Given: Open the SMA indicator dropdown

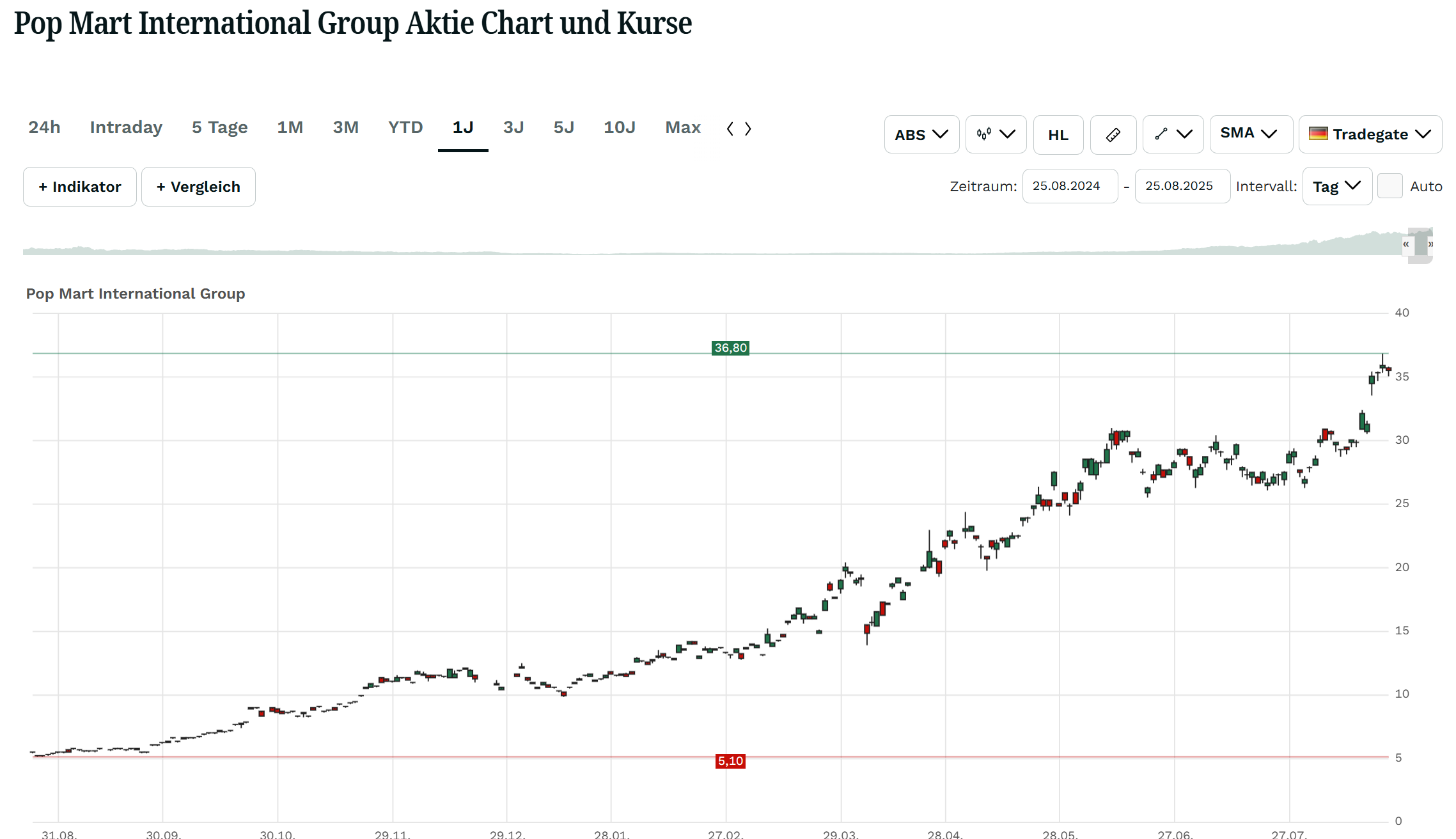Looking at the screenshot, I should (1251, 134).
